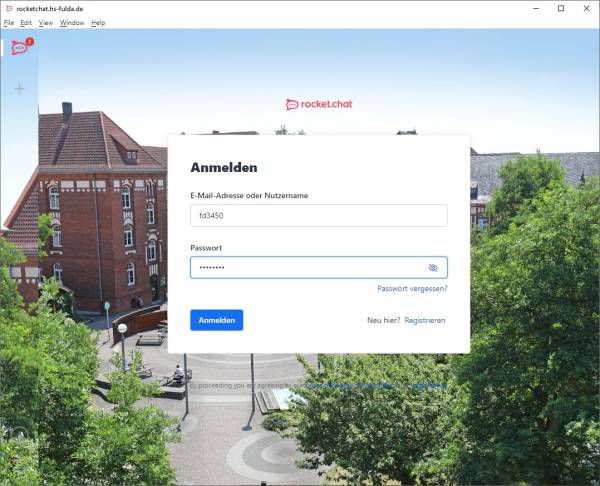Open the File menu
Image resolution: width=600 pixels, height=486 pixels.
(x=9, y=22)
